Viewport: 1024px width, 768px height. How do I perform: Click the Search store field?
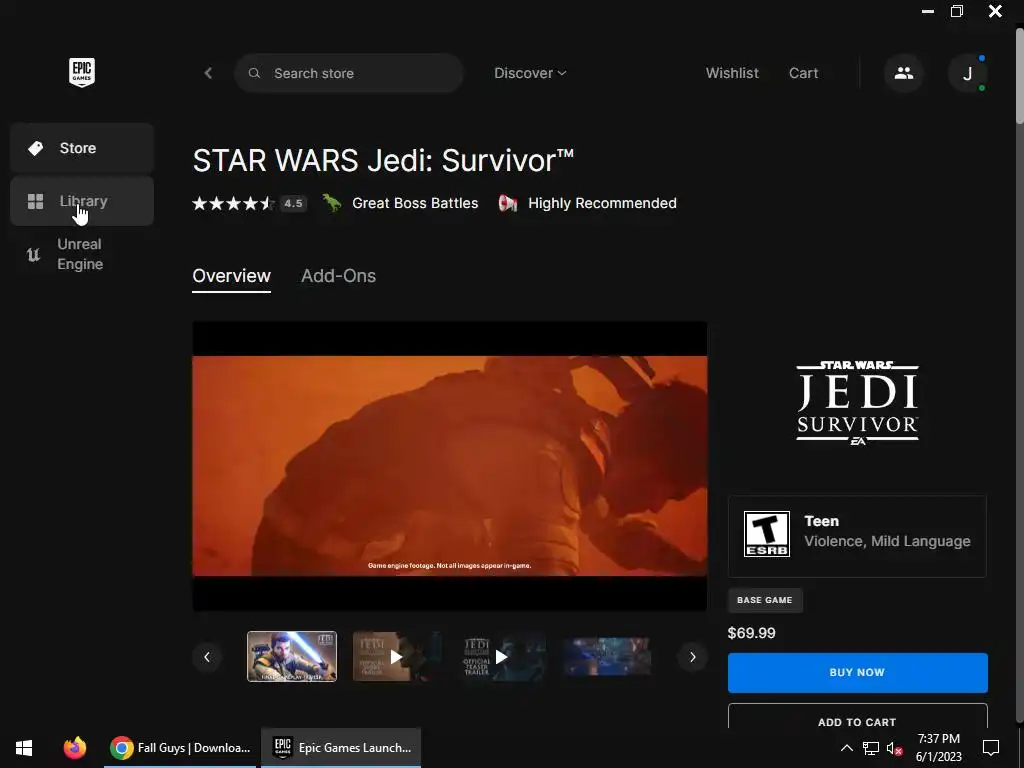click(349, 73)
